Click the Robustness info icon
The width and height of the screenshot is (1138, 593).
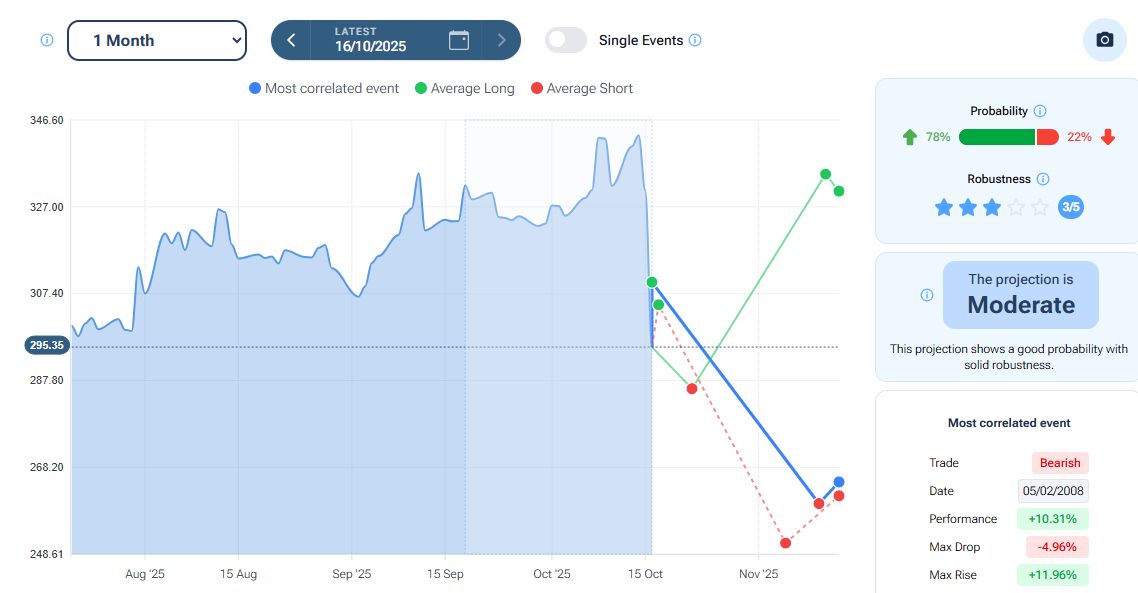tap(1043, 179)
